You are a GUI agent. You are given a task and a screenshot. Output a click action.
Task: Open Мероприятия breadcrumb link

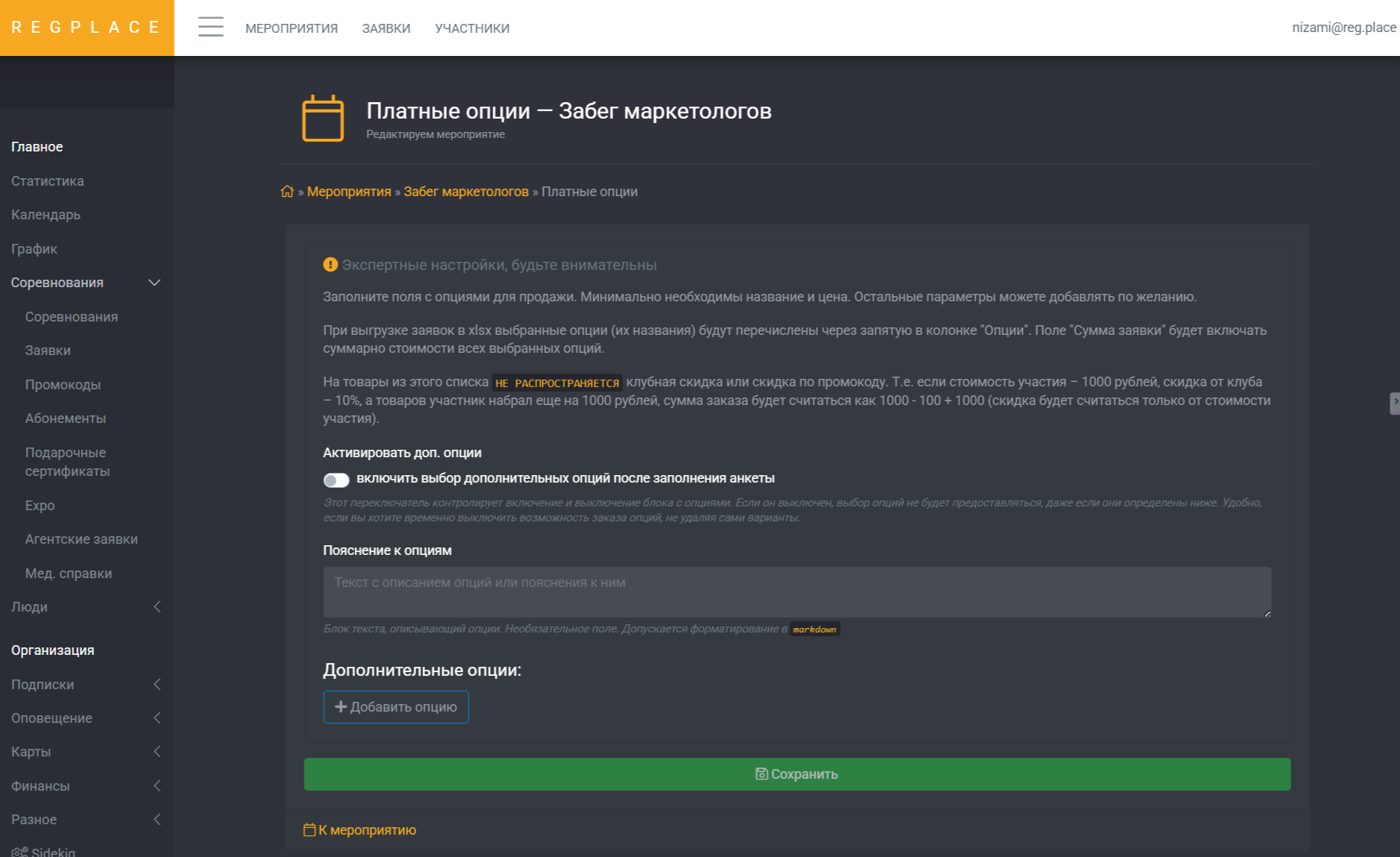(x=349, y=192)
